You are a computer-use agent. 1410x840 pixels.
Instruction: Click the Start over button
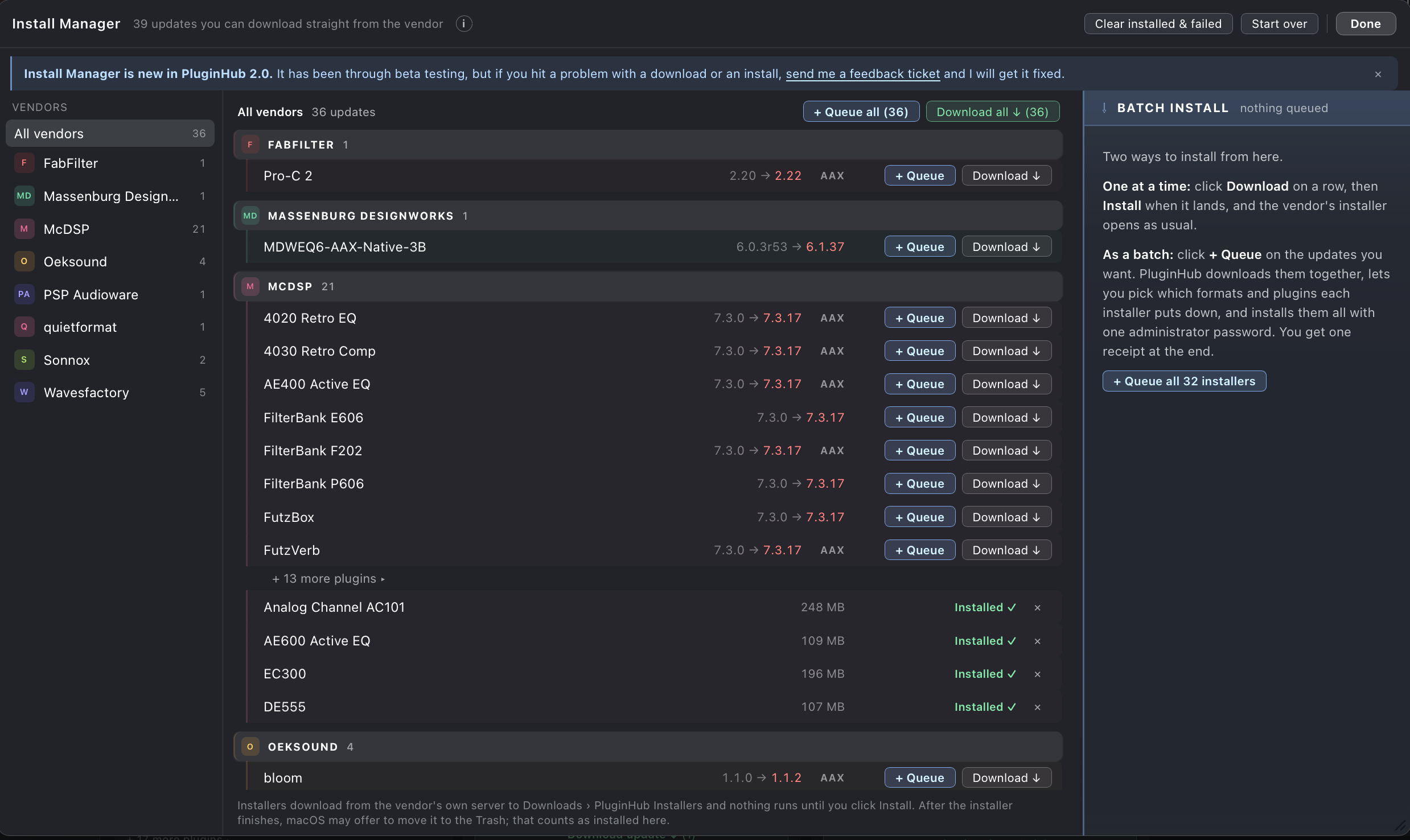[1279, 24]
